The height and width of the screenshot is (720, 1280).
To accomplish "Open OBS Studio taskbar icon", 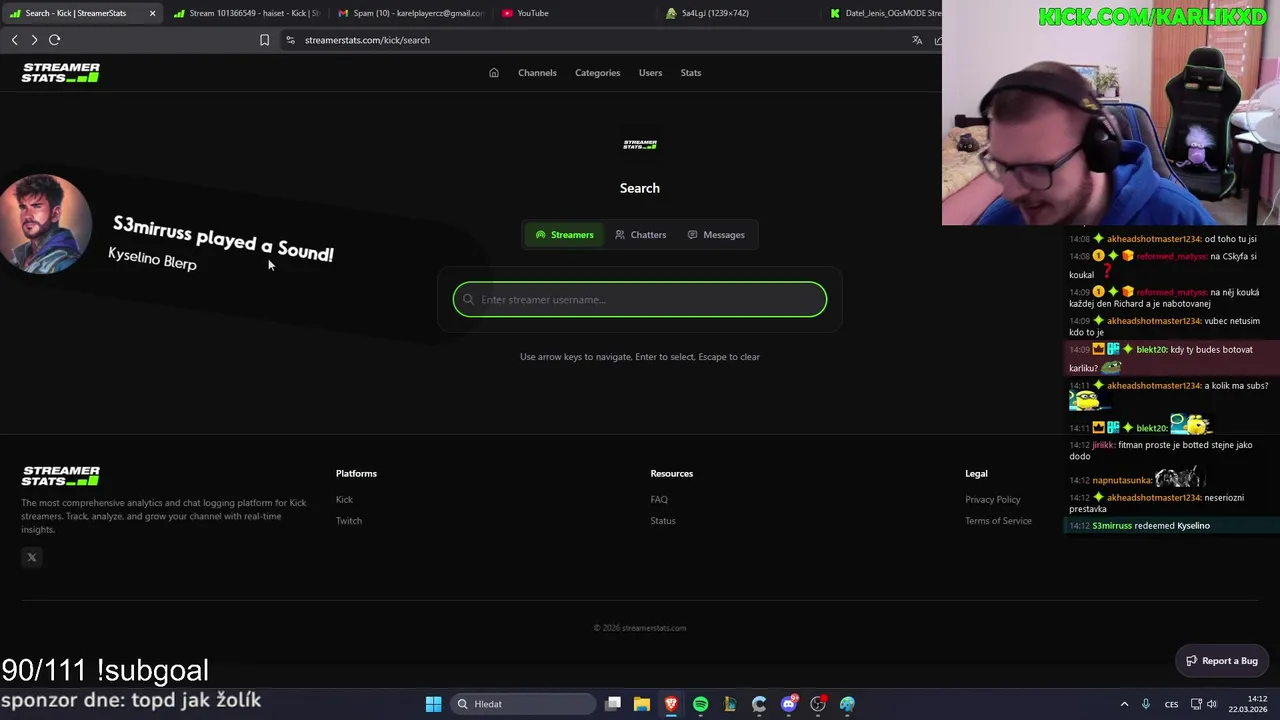I will click(818, 704).
